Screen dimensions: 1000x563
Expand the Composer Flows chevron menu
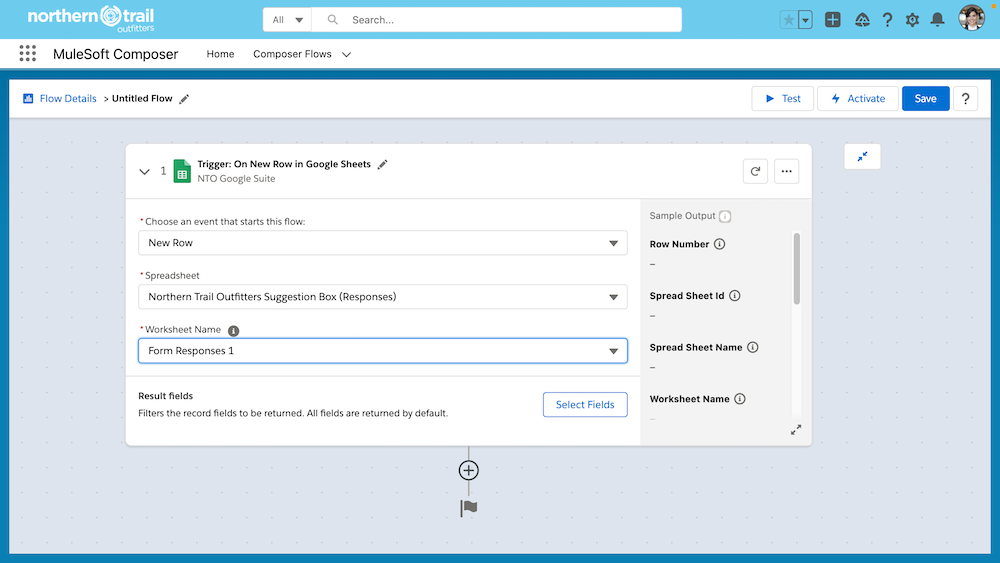[346, 55]
